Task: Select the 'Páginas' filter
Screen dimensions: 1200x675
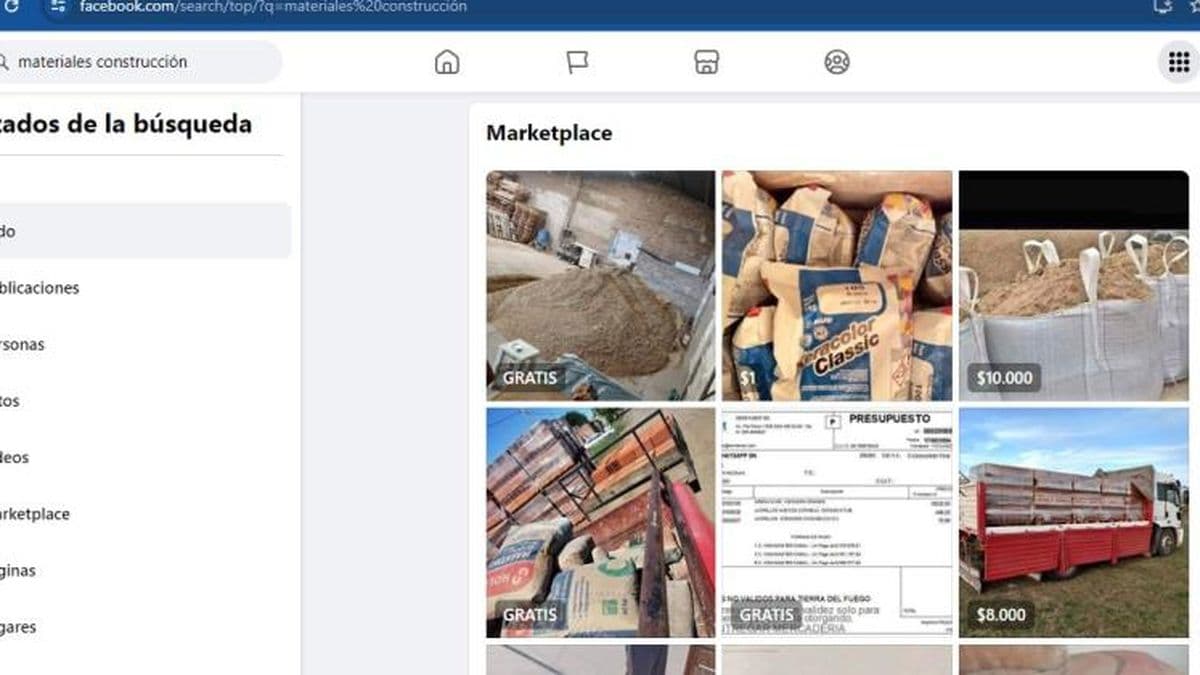Action: (x=146, y=571)
